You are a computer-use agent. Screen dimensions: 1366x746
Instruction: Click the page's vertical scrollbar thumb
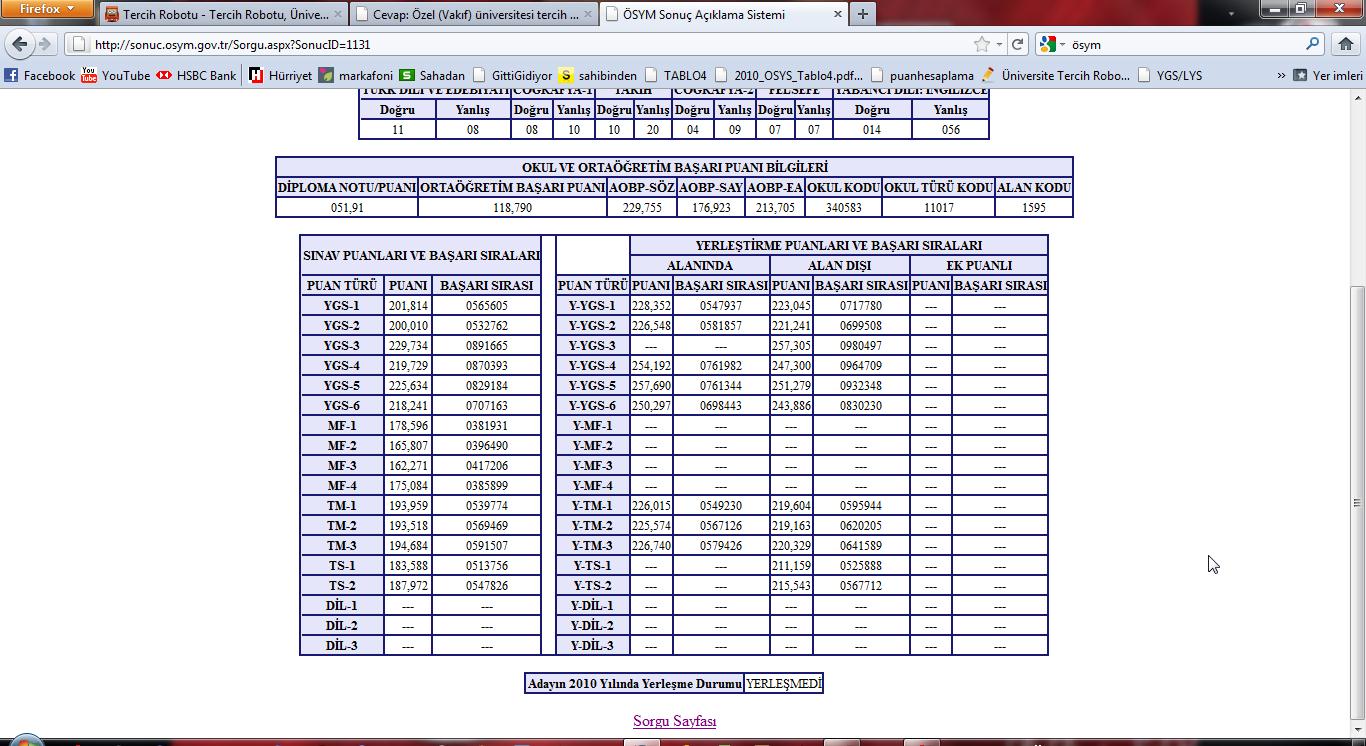1358,502
